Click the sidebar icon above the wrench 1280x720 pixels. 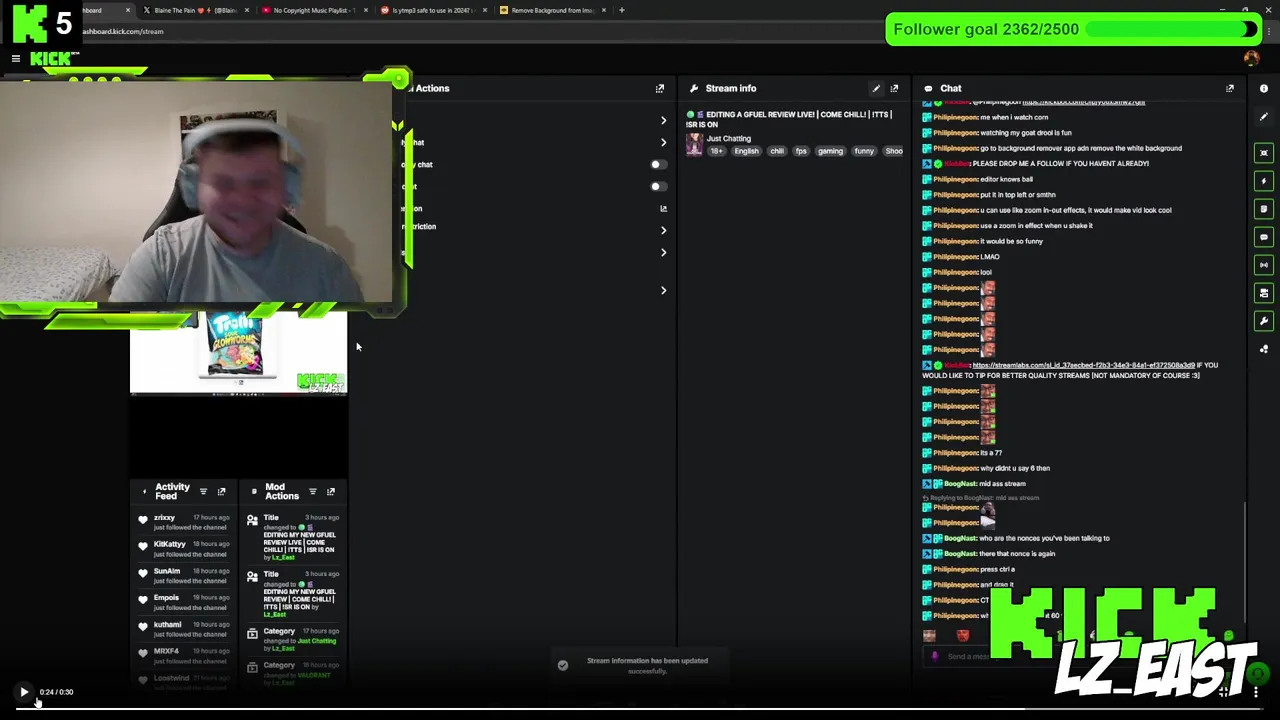click(1264, 293)
